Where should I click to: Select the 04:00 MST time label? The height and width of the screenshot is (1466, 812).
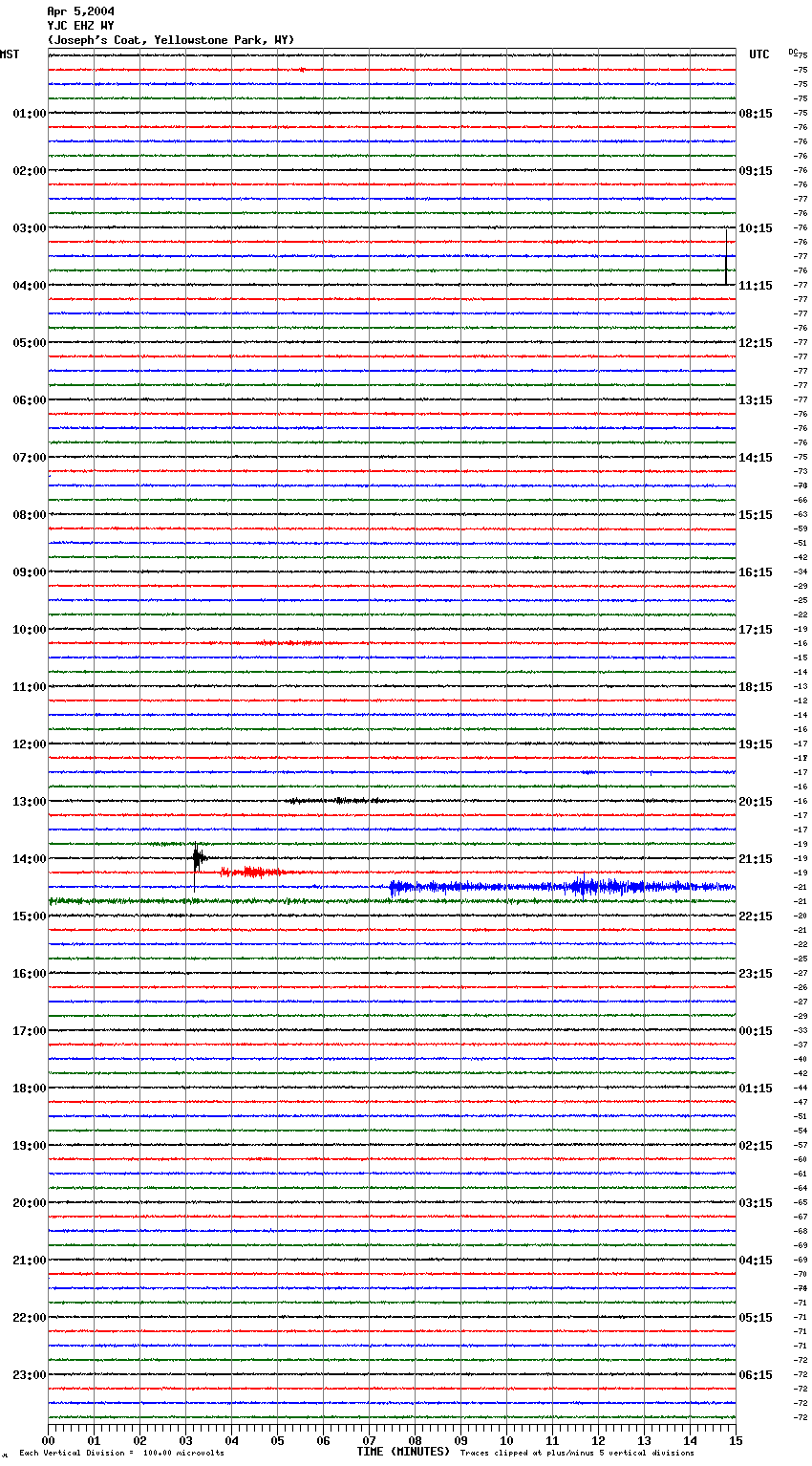30,286
